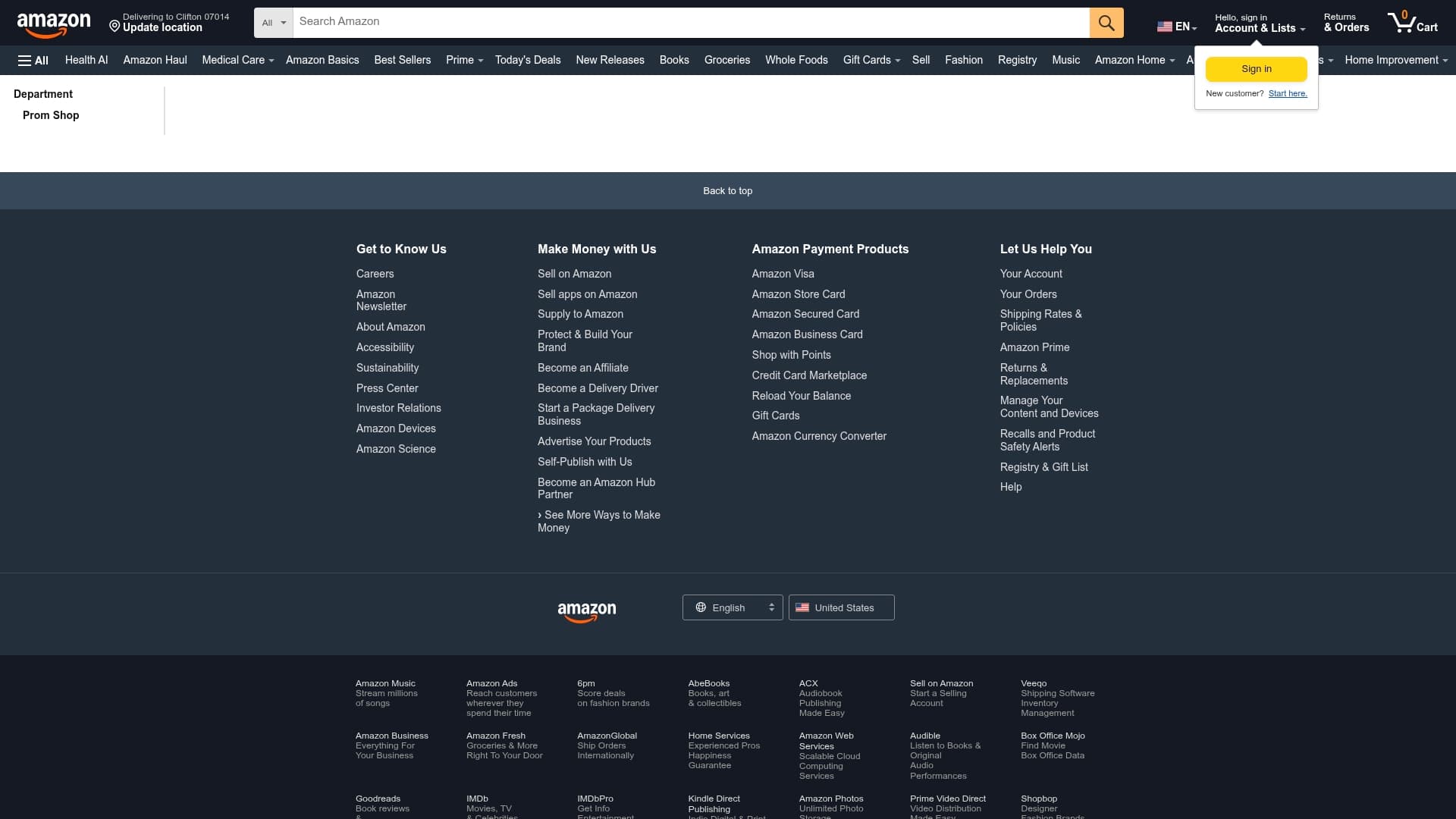
Task: Click the US flag EN language selector
Action: [1177, 27]
